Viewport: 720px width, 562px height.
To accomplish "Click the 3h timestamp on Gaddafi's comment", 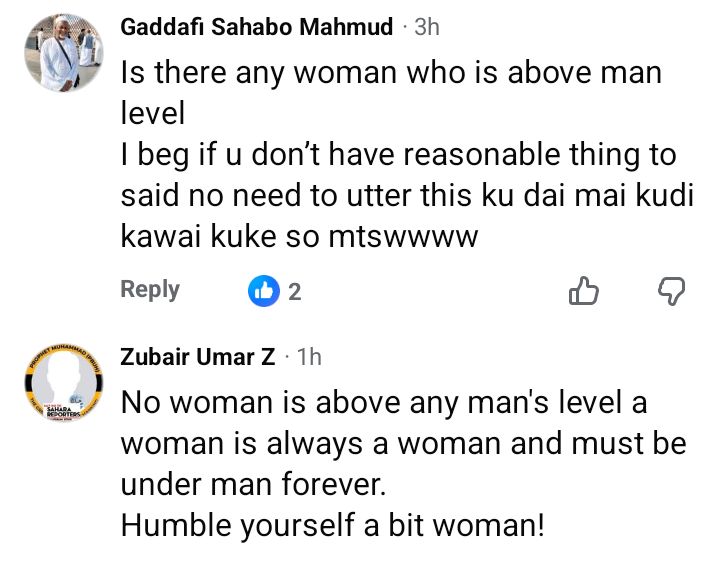I will 427,27.
